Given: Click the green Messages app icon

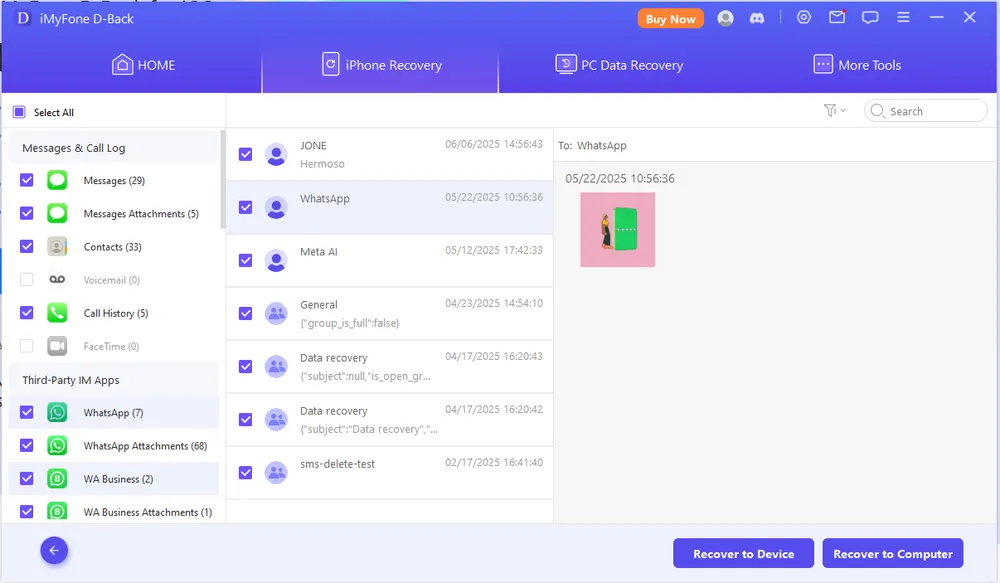Looking at the screenshot, I should point(57,181).
